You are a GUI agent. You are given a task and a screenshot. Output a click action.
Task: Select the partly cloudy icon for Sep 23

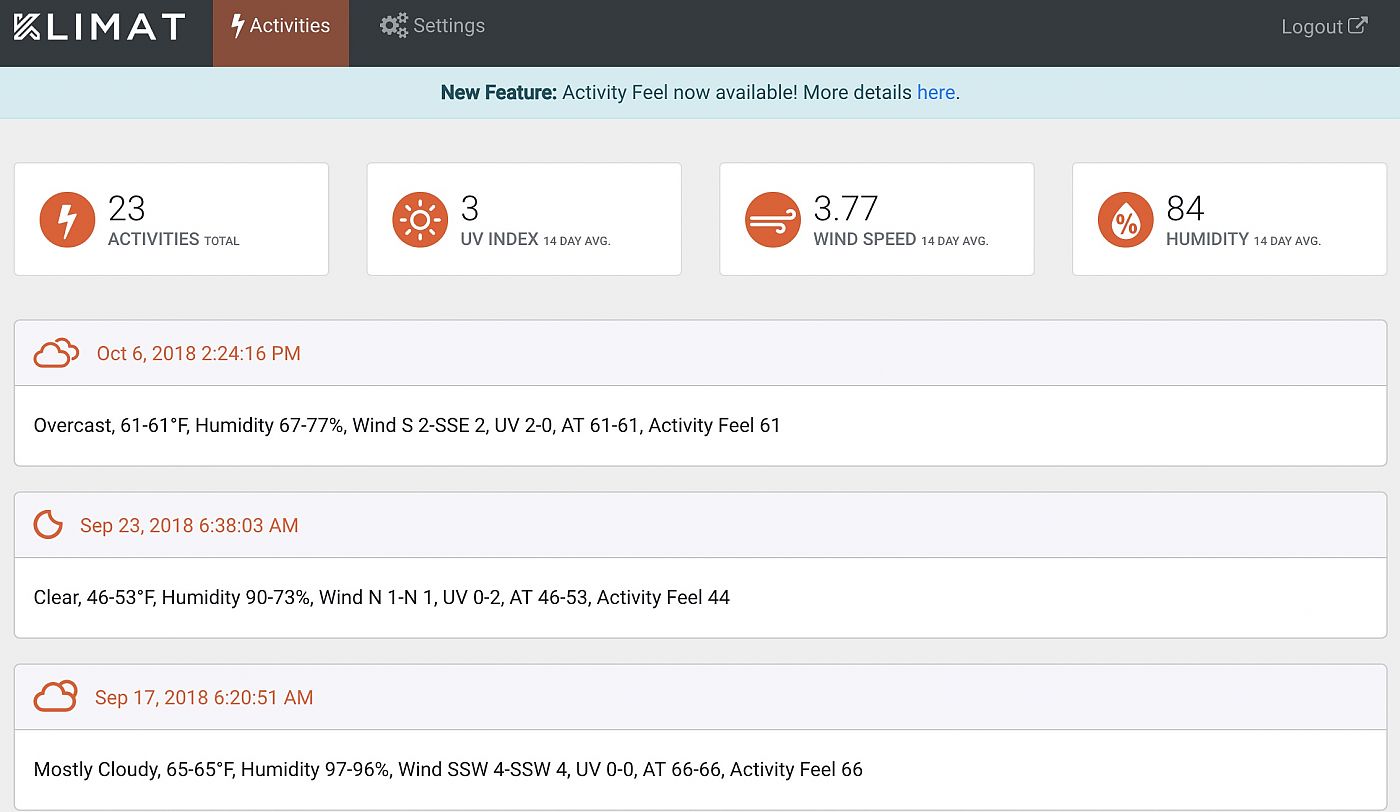(x=47, y=524)
